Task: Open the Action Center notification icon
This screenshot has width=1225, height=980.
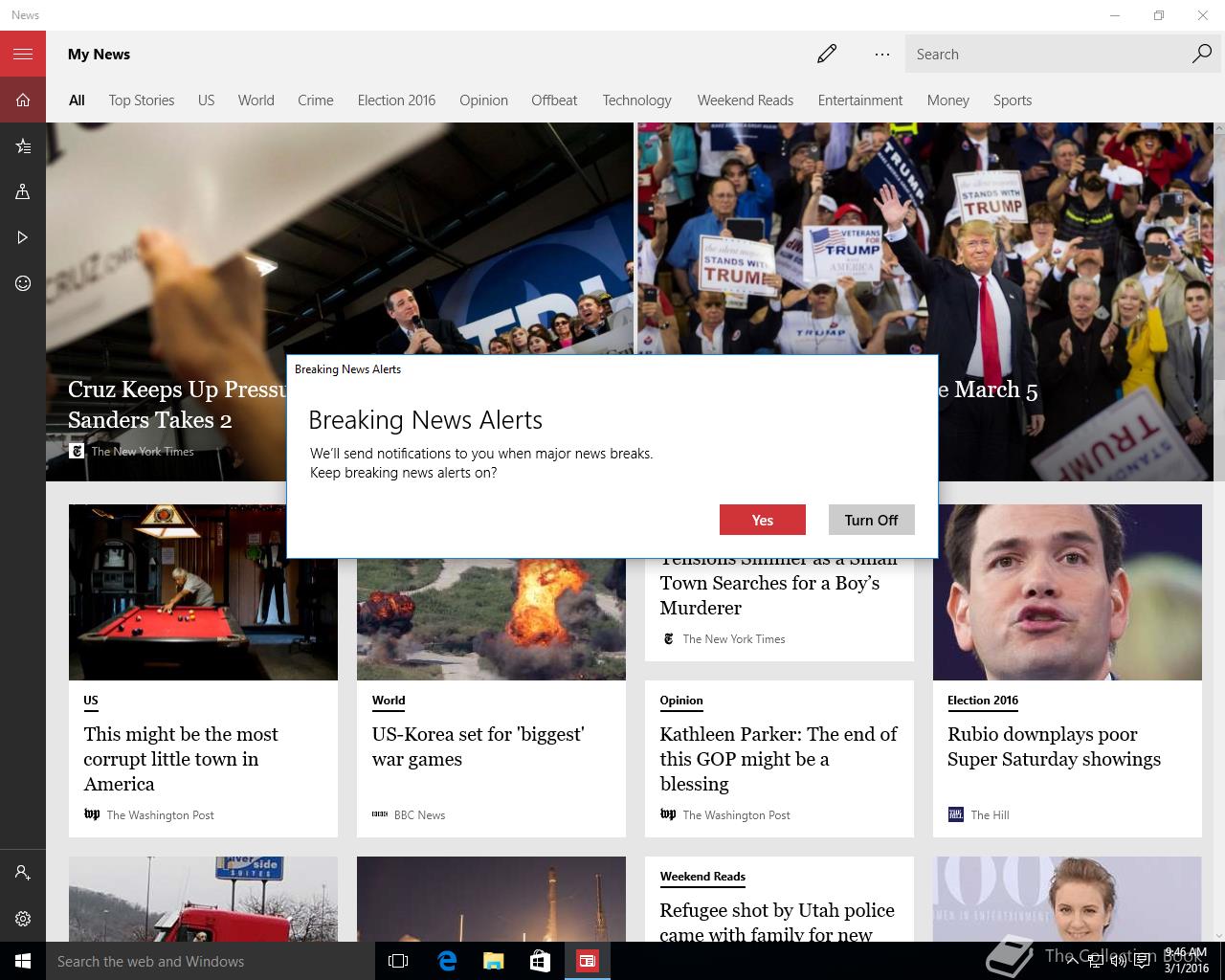Action: pyautogui.click(x=1143, y=961)
